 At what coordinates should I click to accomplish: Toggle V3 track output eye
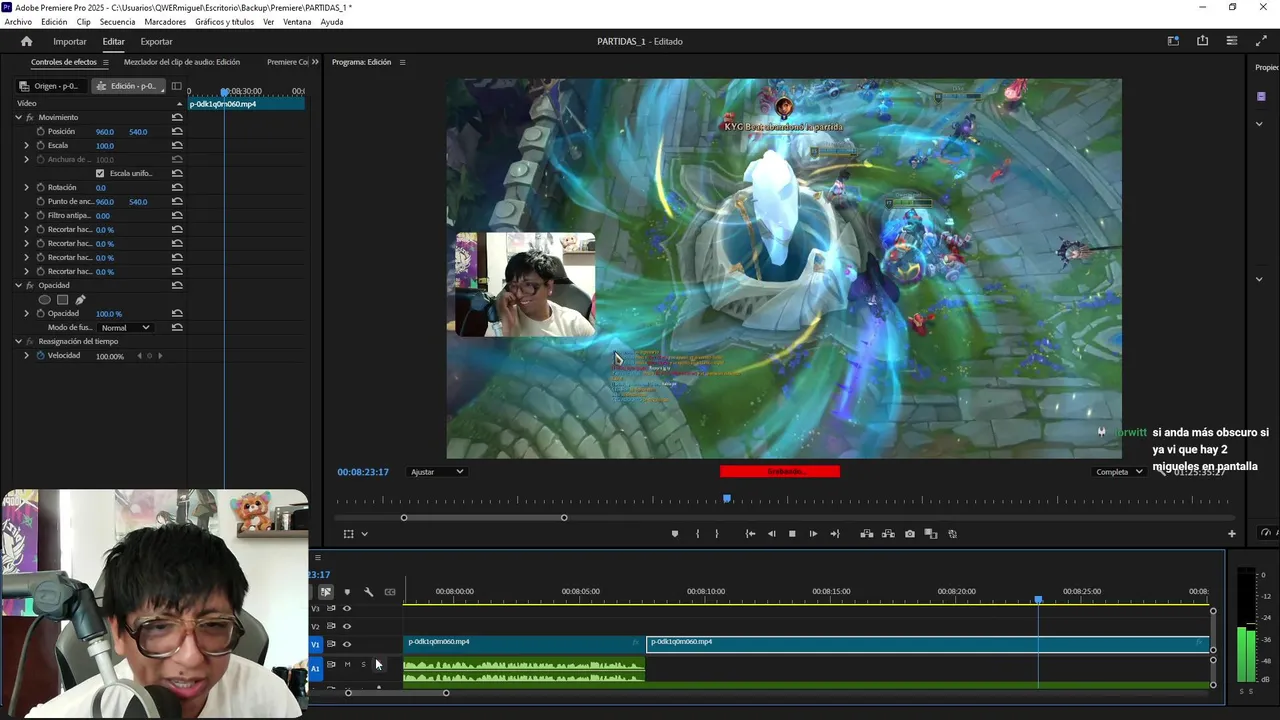347,608
